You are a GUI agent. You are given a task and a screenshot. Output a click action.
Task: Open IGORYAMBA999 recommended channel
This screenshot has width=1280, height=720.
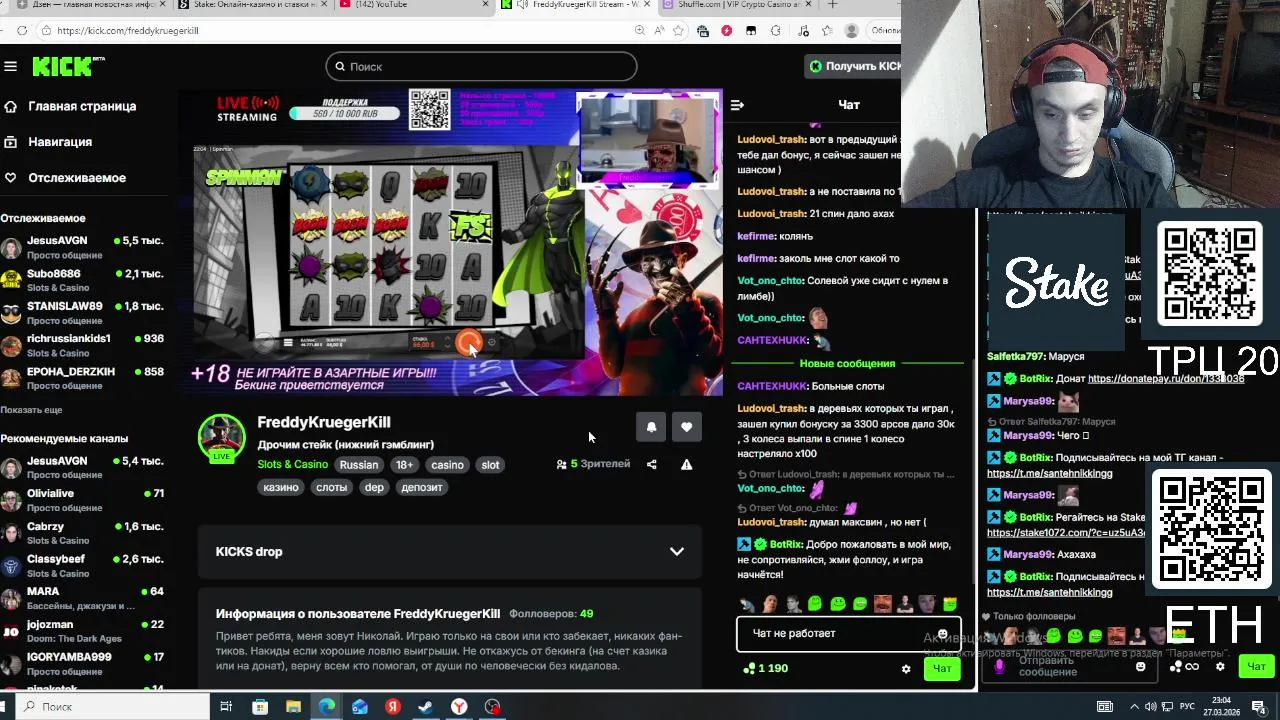click(82, 664)
